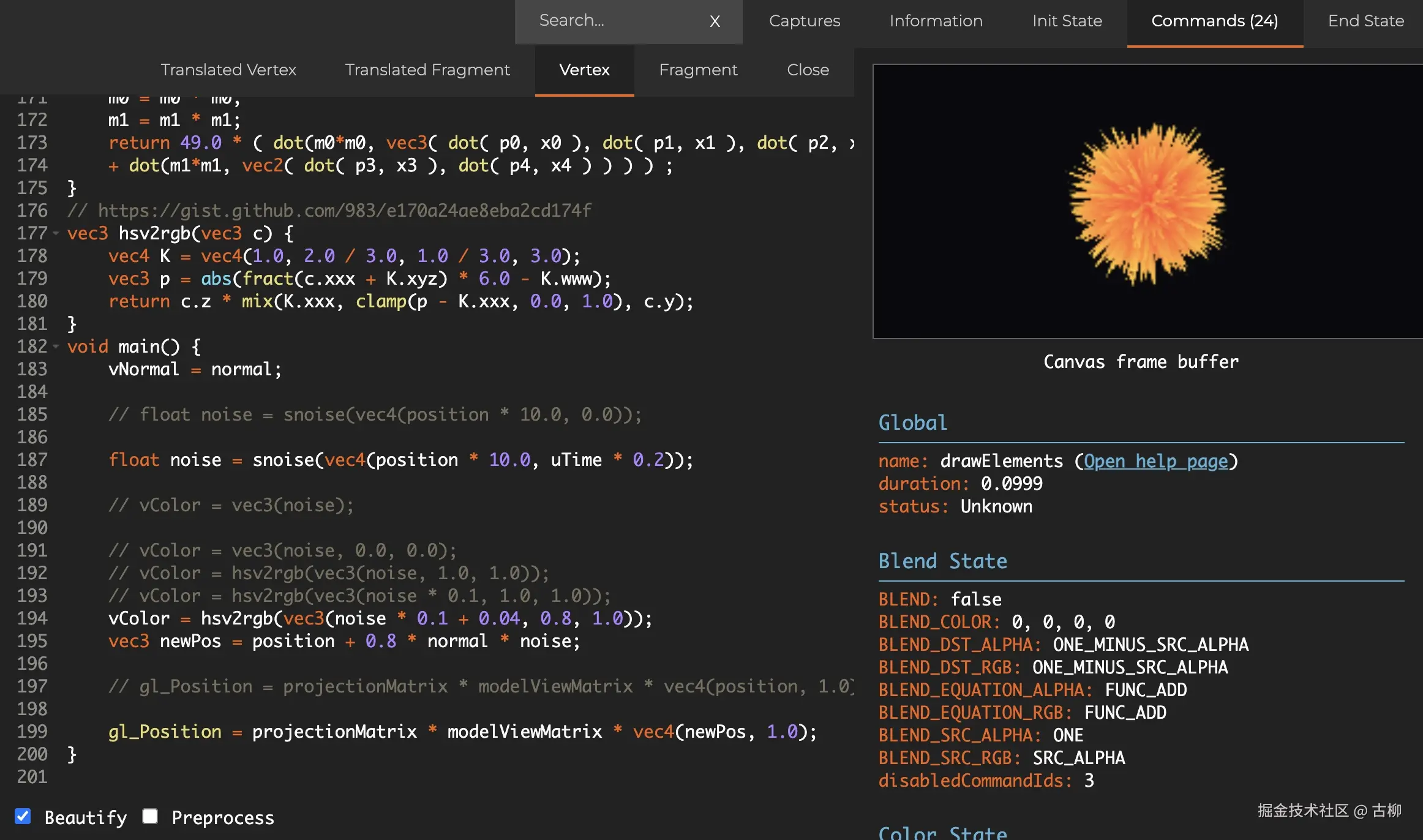Open the Captures menu

coord(805,21)
